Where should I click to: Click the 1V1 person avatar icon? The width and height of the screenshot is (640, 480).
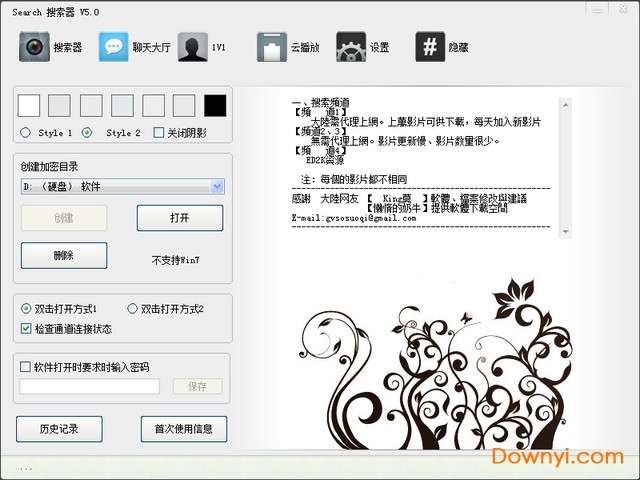point(193,47)
